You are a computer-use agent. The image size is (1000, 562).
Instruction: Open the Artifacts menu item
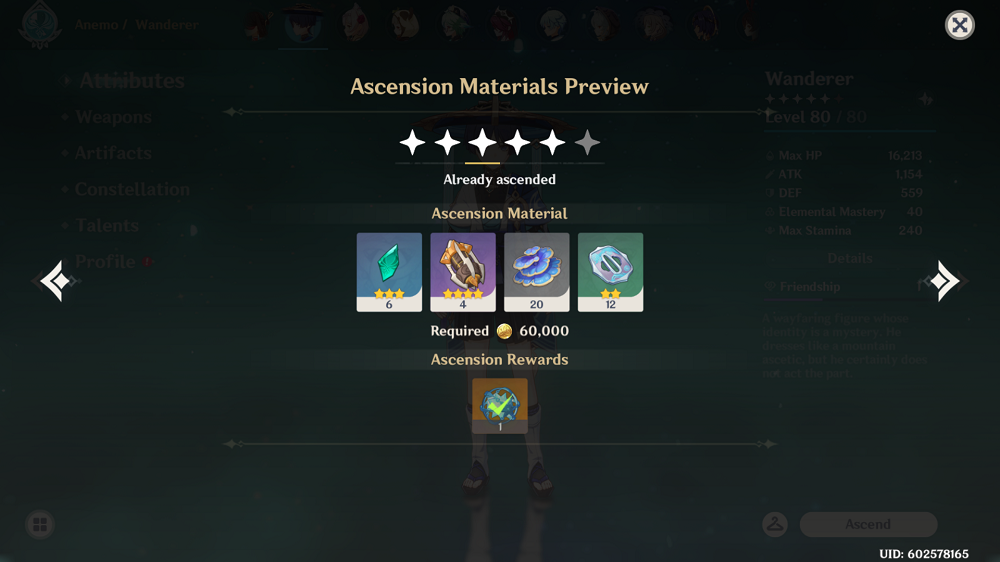[x=113, y=153]
